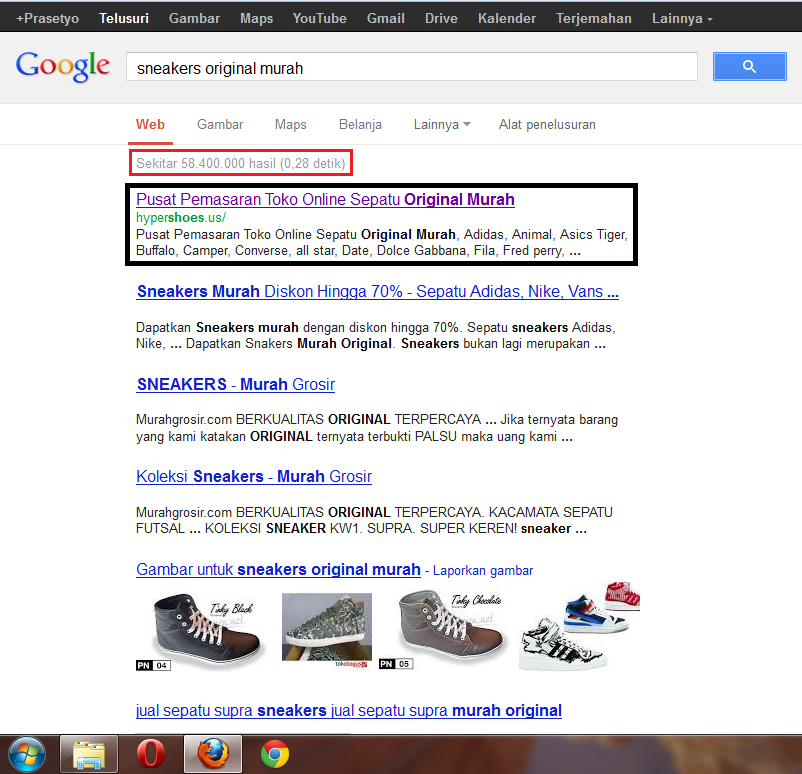The height and width of the screenshot is (774, 802).
Task: Open the Lainnya dropdown under the search box
Action: click(442, 124)
